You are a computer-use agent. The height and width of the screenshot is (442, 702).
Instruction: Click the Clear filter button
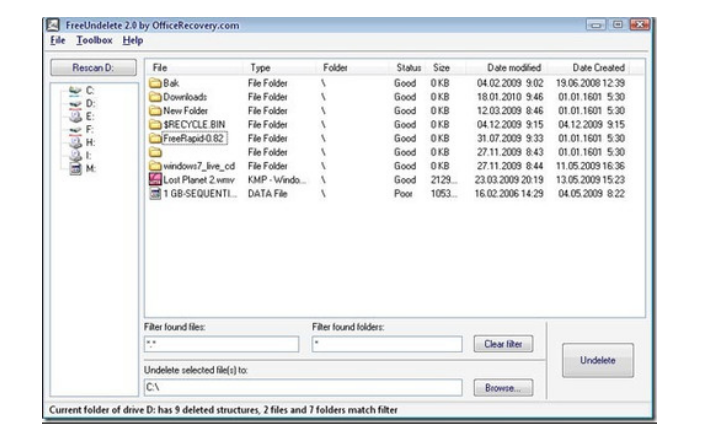503,344
